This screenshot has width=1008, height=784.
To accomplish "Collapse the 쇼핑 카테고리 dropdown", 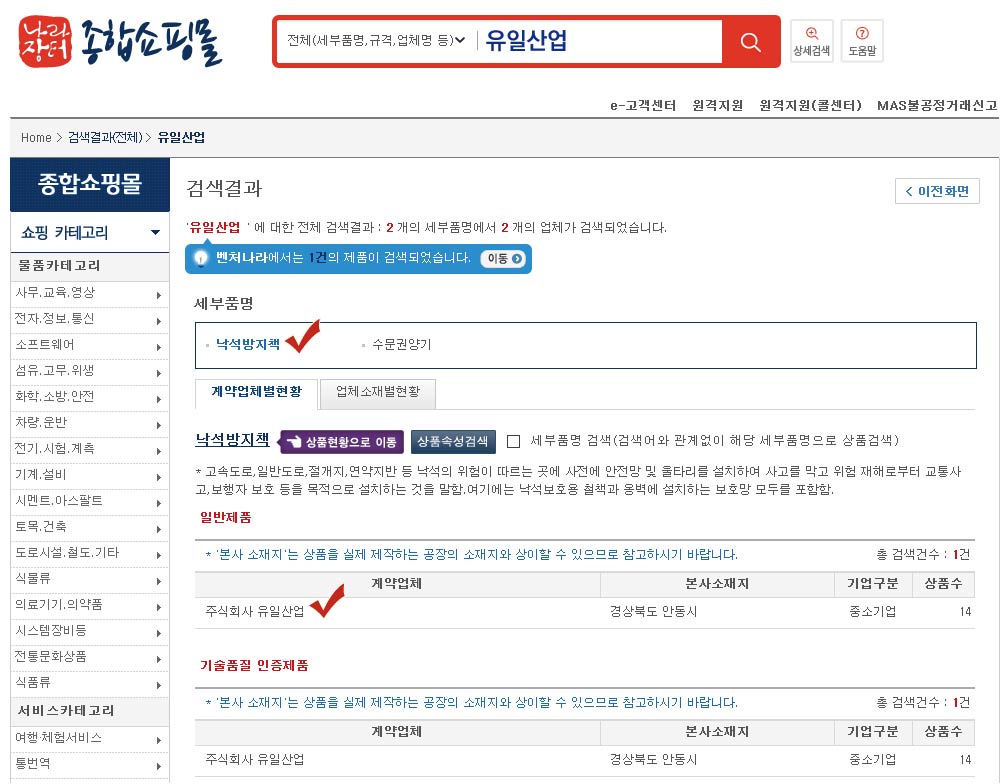I will [x=90, y=232].
